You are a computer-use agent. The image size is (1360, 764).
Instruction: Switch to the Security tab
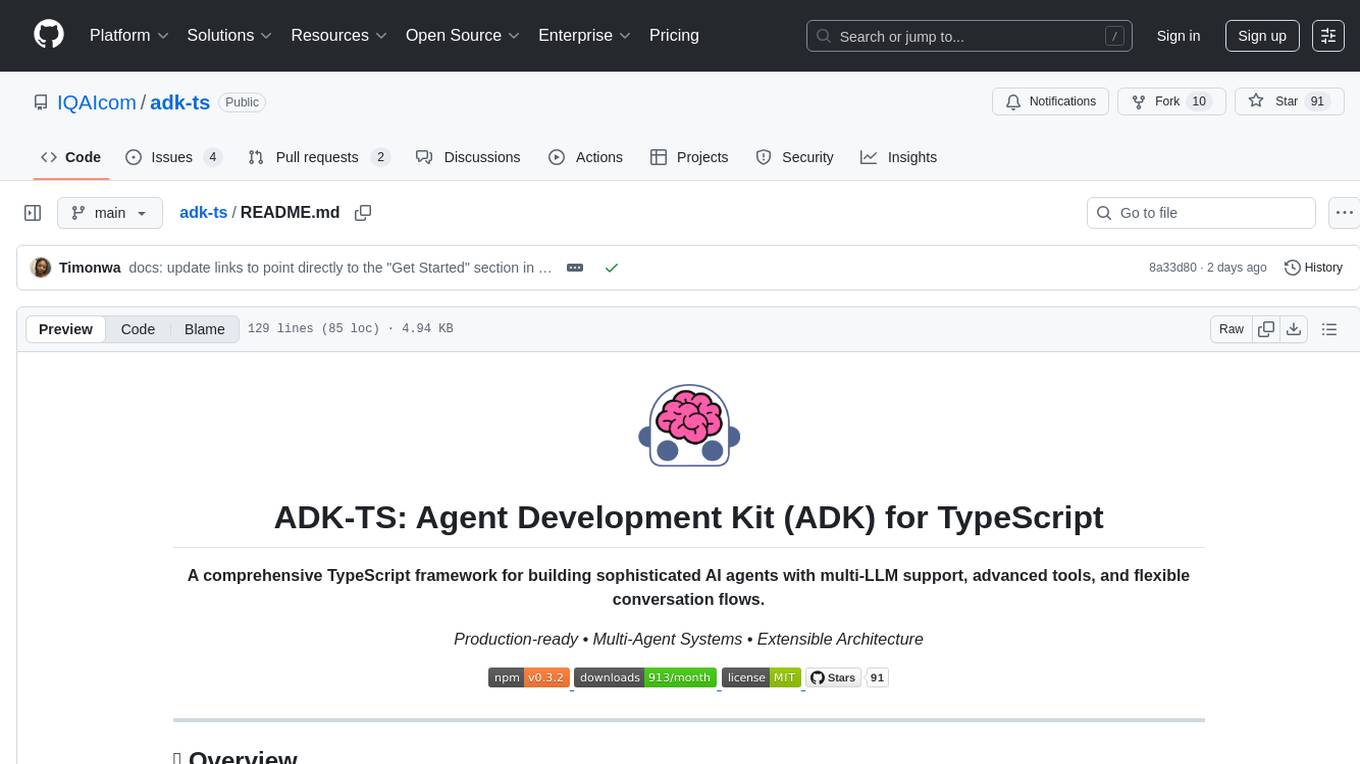pos(795,157)
